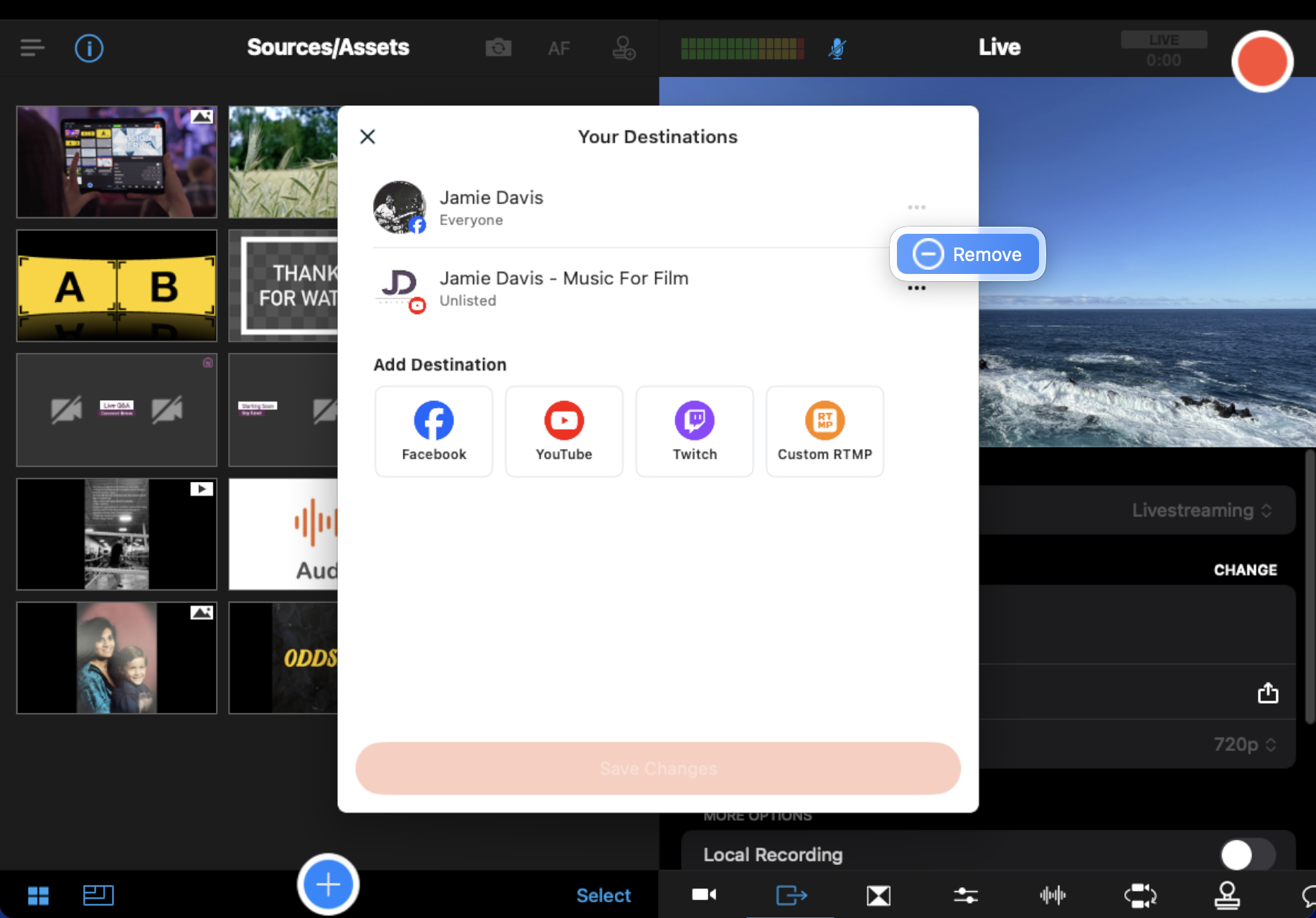Open options for Jamie Davis Facebook destination
Viewport: 1316px width, 918px height.
916,207
